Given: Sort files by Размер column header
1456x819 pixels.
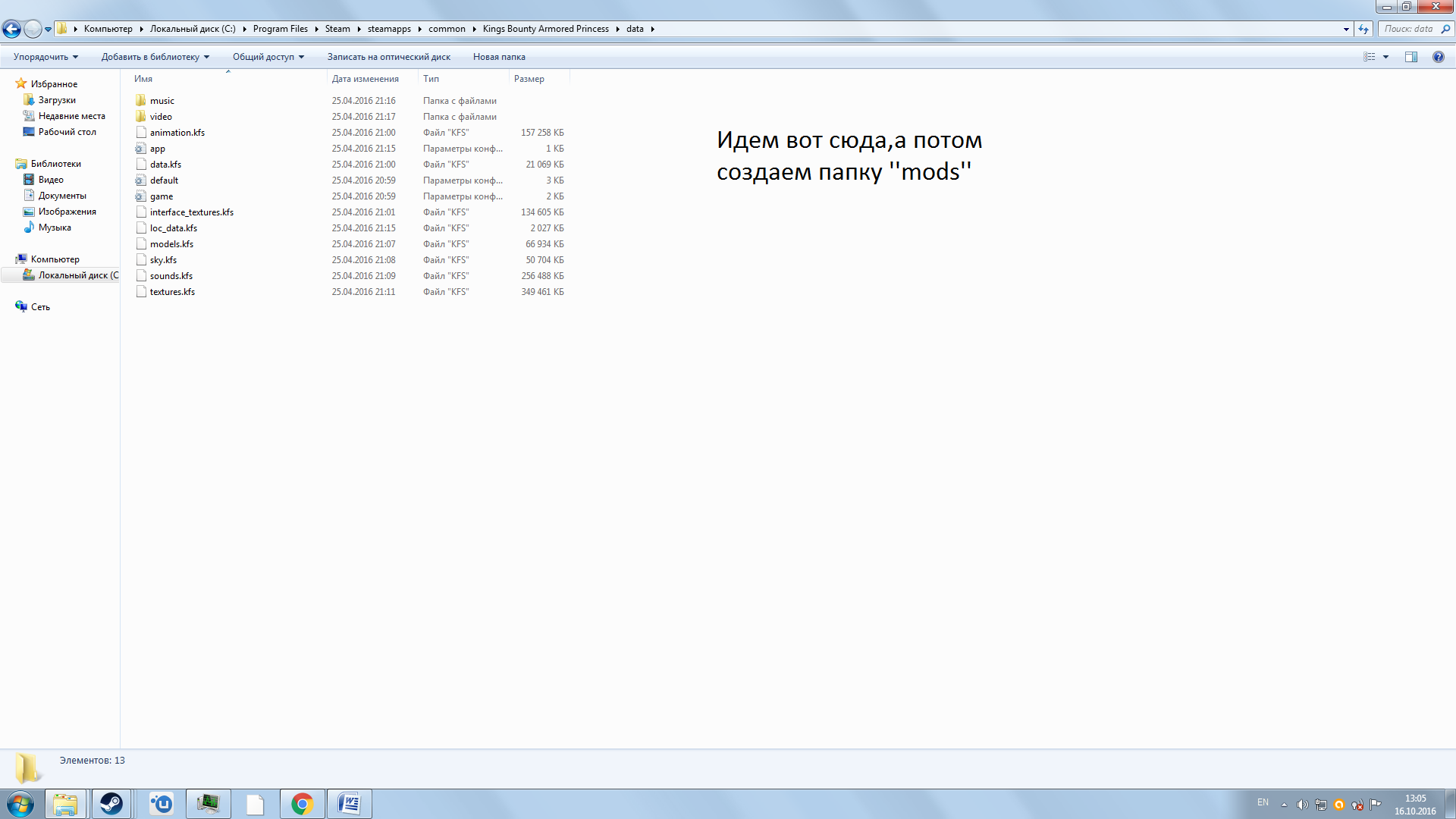Looking at the screenshot, I should (x=529, y=79).
